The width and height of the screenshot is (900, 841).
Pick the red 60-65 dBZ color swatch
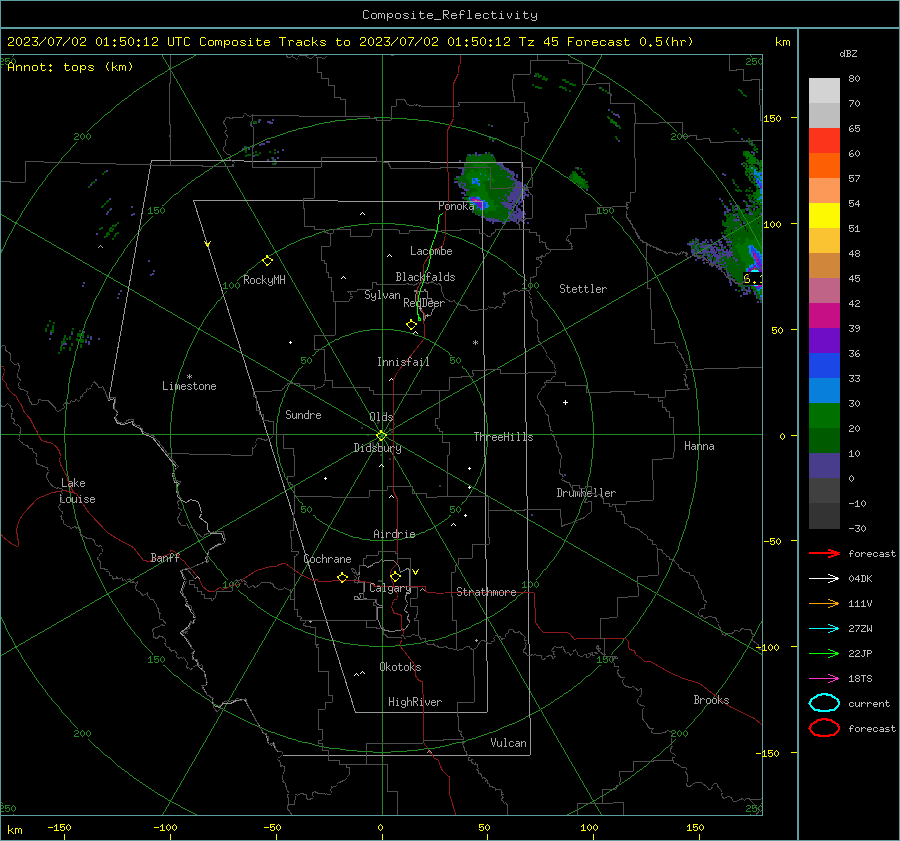tap(824, 141)
